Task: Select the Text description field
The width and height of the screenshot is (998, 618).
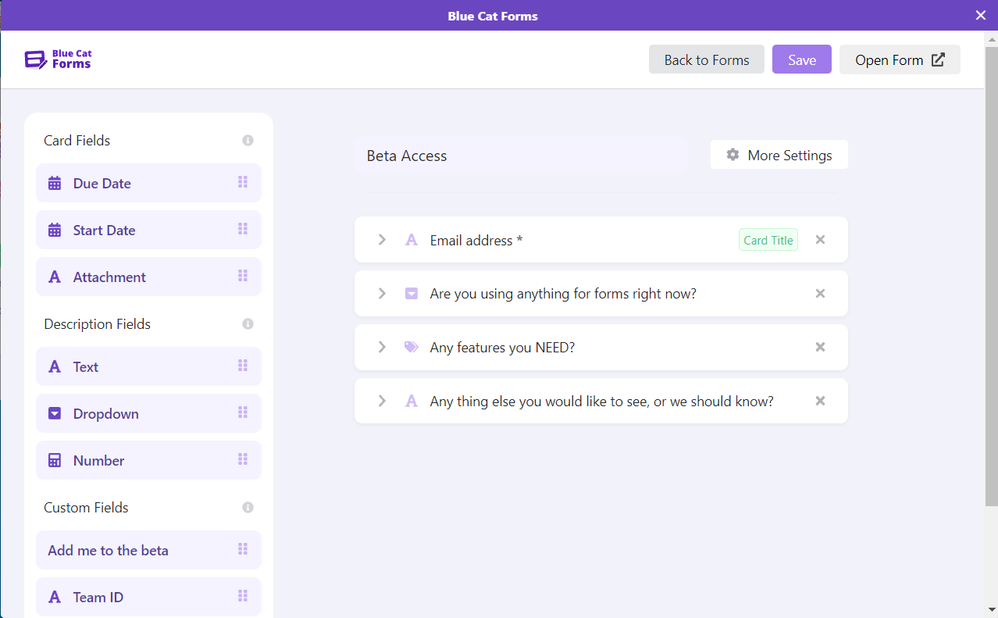Action: point(148,367)
